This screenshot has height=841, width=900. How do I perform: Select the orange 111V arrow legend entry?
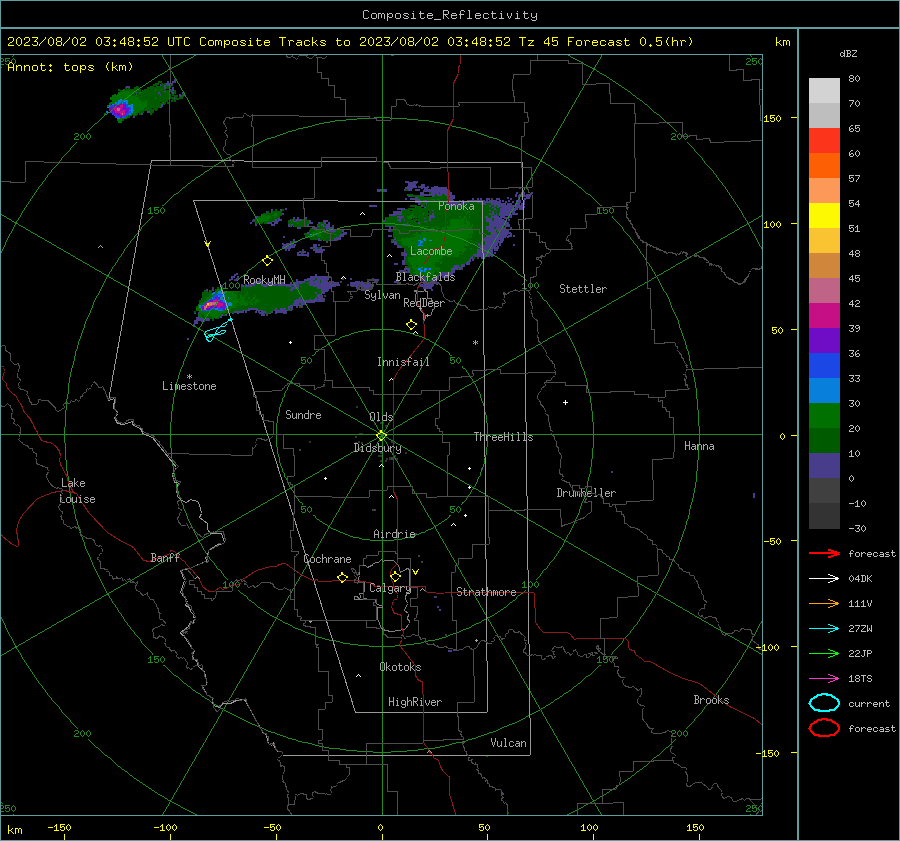[x=824, y=603]
